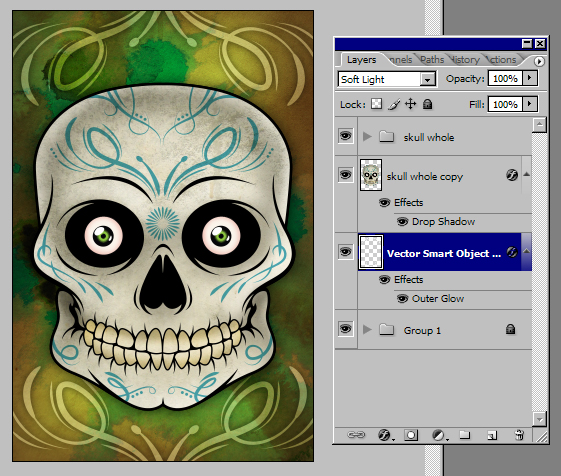Open the Layers panel flyout menu
The image size is (561, 476).
pyautogui.click(x=539, y=61)
